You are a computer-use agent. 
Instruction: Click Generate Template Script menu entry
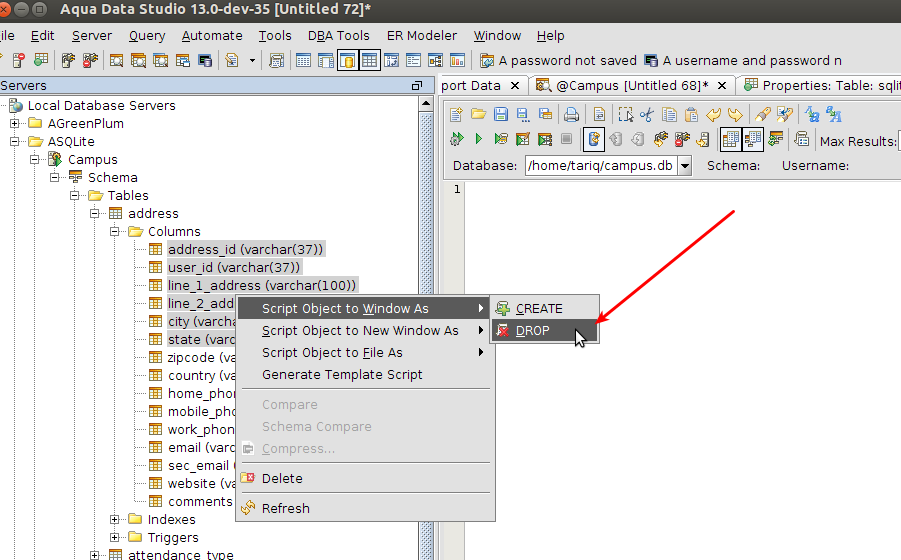[x=364, y=374]
